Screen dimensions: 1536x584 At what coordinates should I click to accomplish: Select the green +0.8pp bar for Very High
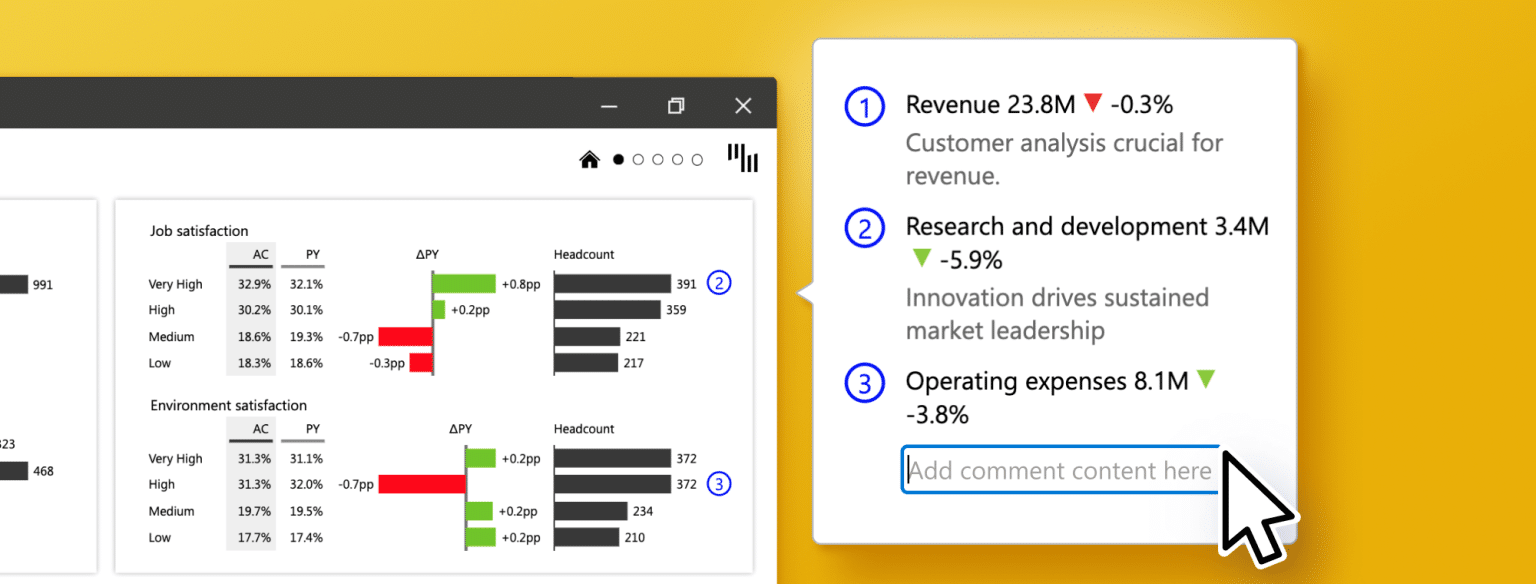(x=464, y=284)
